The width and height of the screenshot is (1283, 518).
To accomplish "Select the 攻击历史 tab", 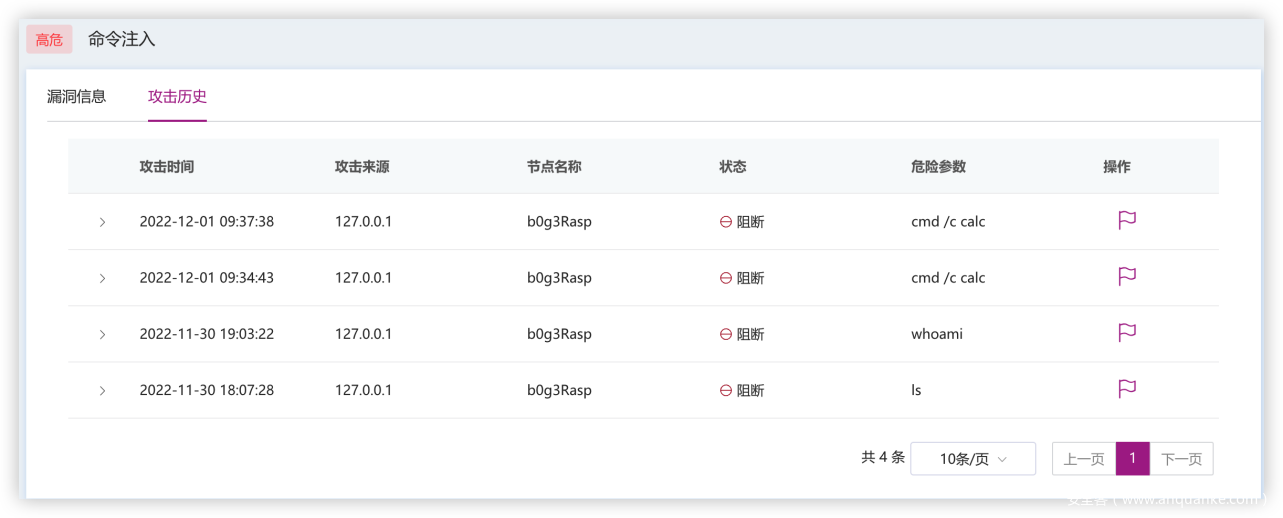I will 177,97.
